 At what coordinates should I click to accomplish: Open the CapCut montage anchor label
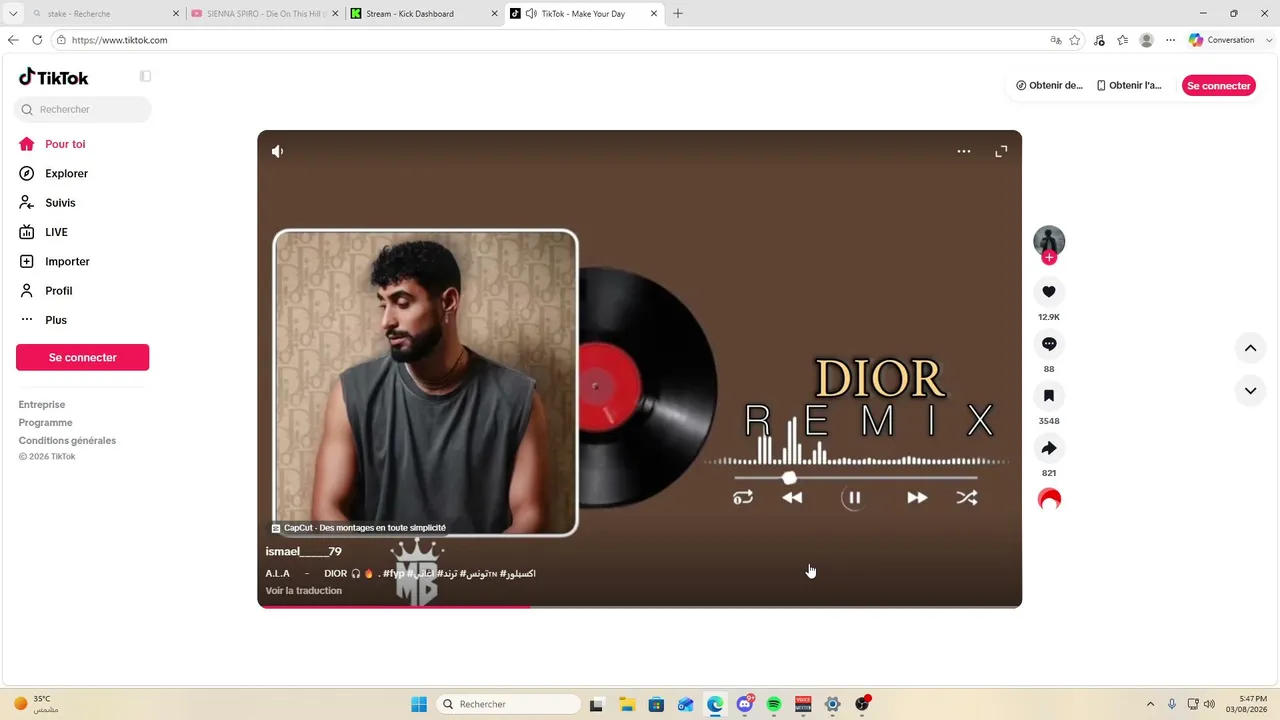tap(359, 528)
